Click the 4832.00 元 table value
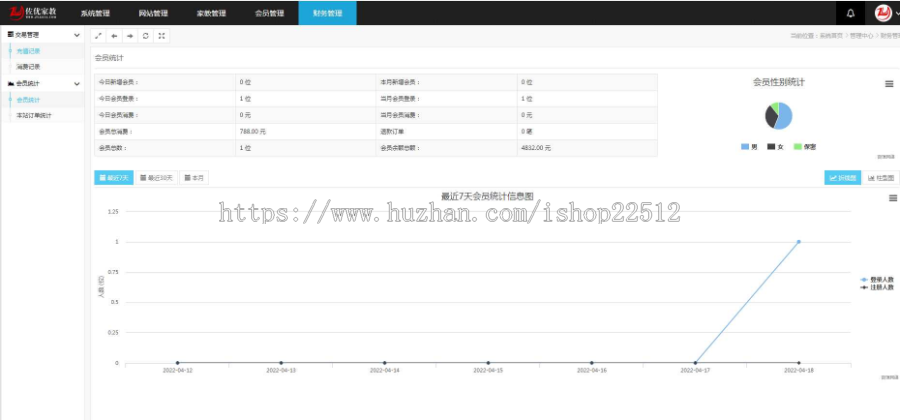The image size is (900, 420). pos(536,148)
